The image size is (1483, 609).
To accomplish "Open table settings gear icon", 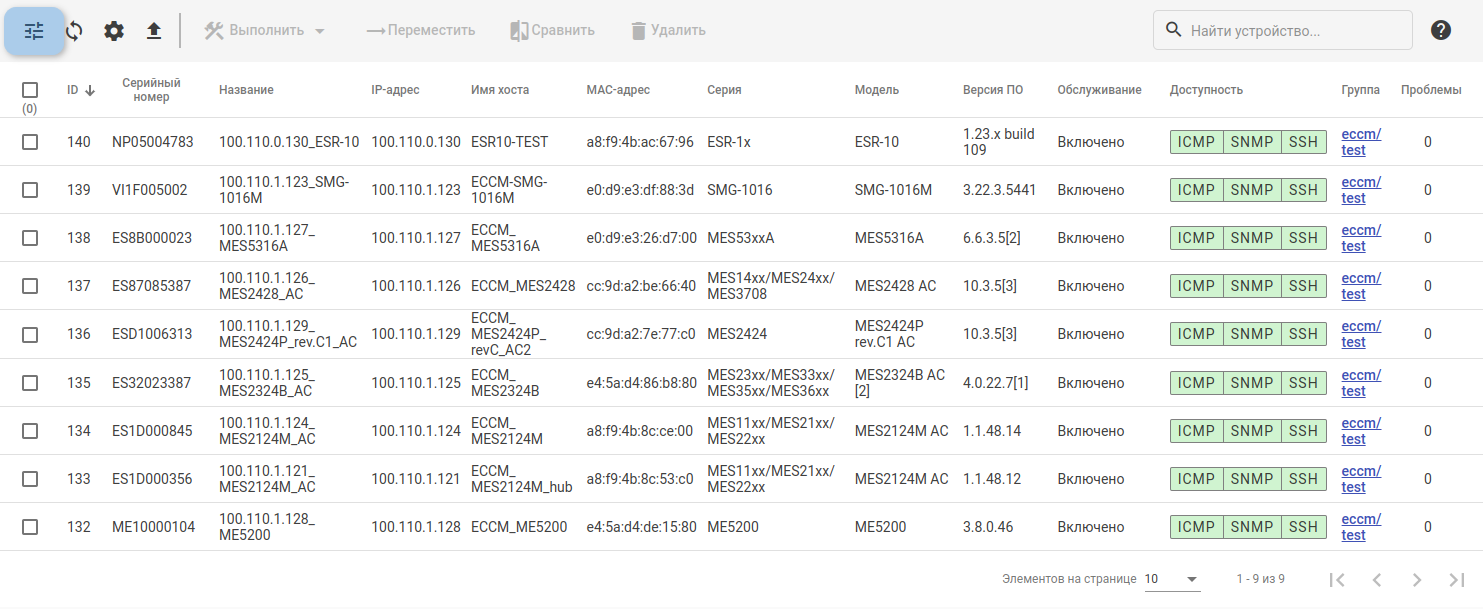I will [x=114, y=31].
